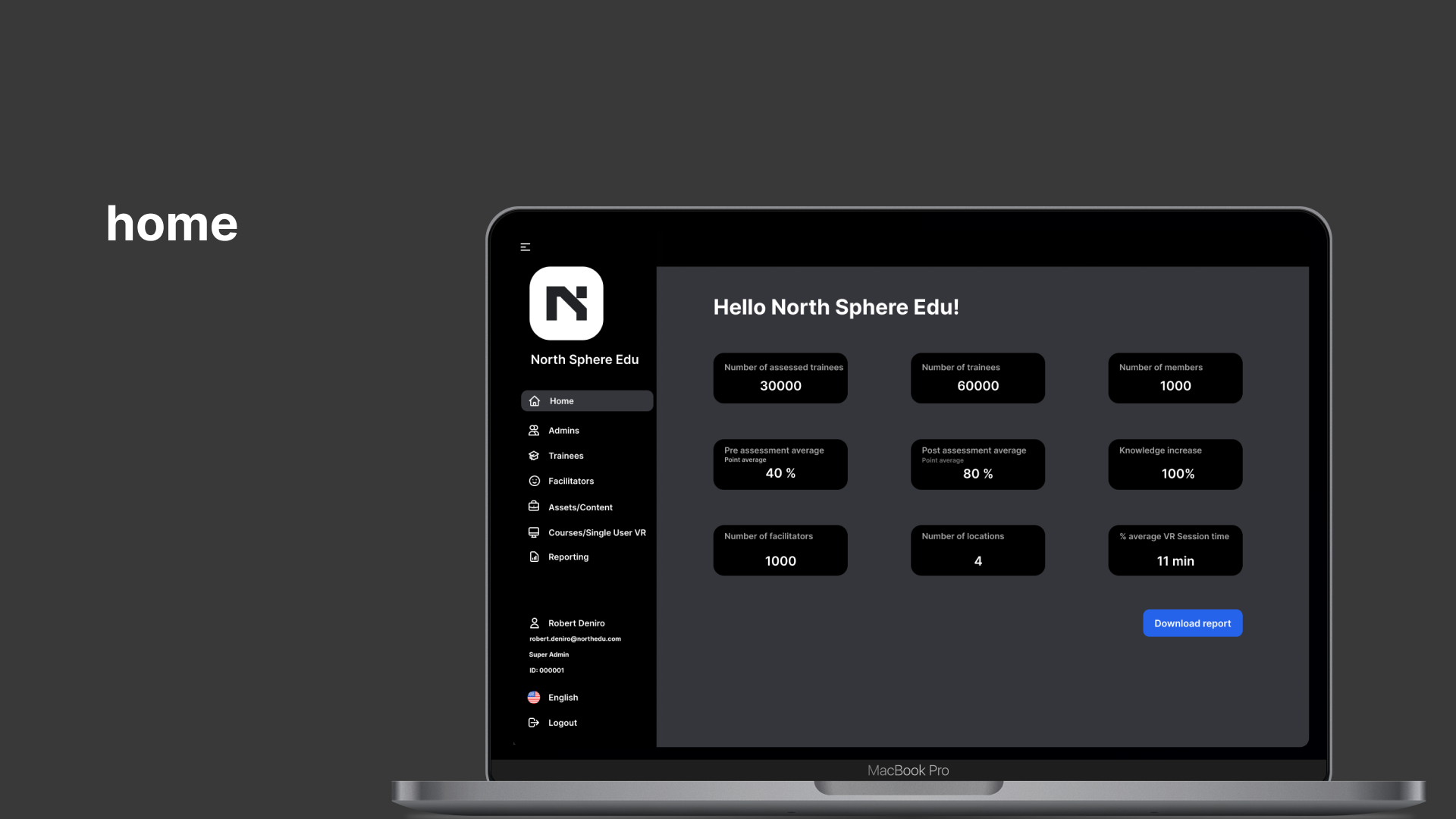The image size is (1456, 819).
Task: Click the Pre assessment average 40 % value
Action: (780, 473)
